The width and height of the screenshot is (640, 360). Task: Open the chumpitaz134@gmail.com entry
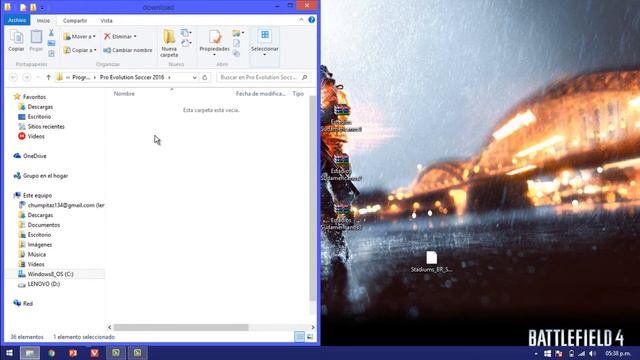tap(66, 205)
